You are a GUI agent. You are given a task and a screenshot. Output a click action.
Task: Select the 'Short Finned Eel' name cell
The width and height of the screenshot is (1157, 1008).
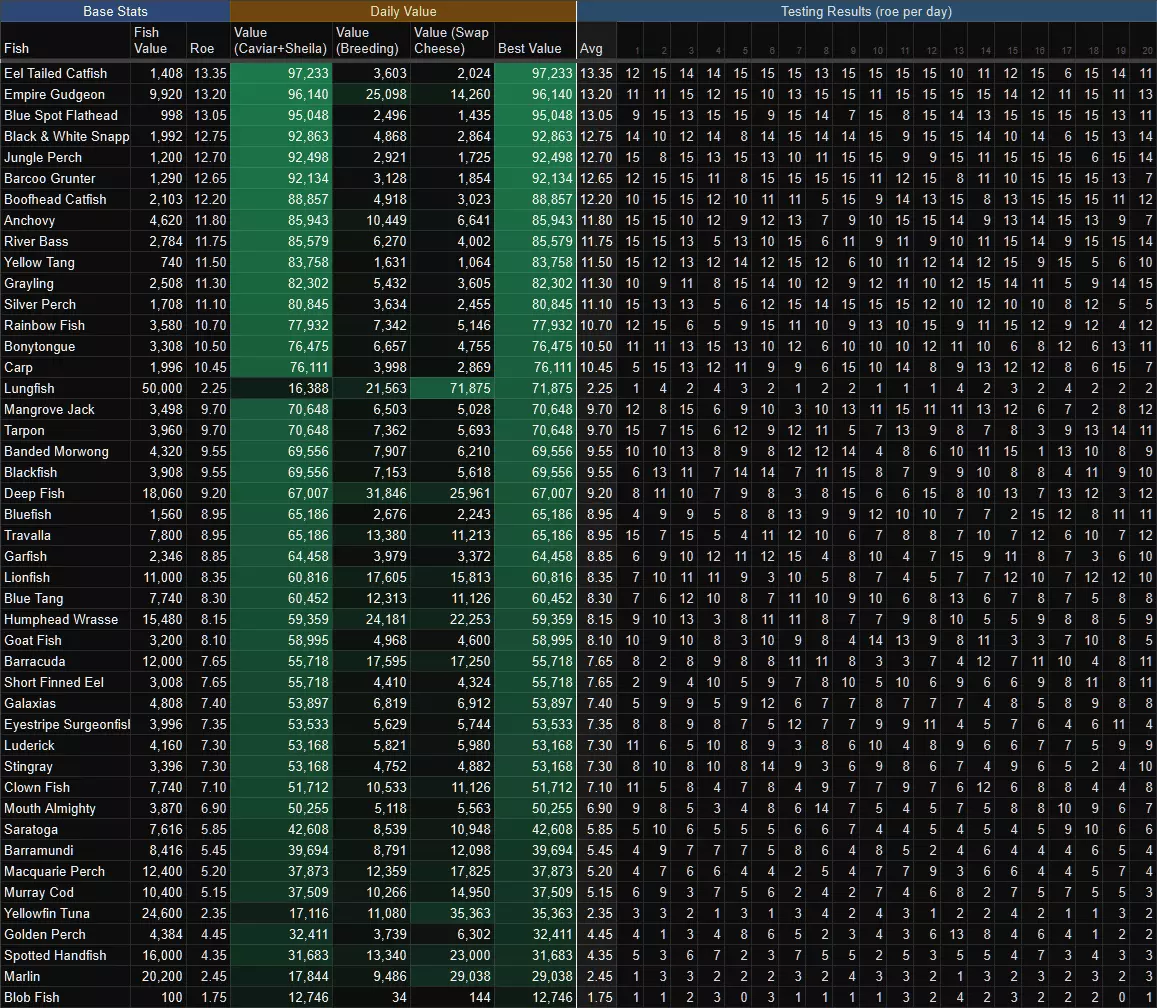pyautogui.click(x=66, y=683)
